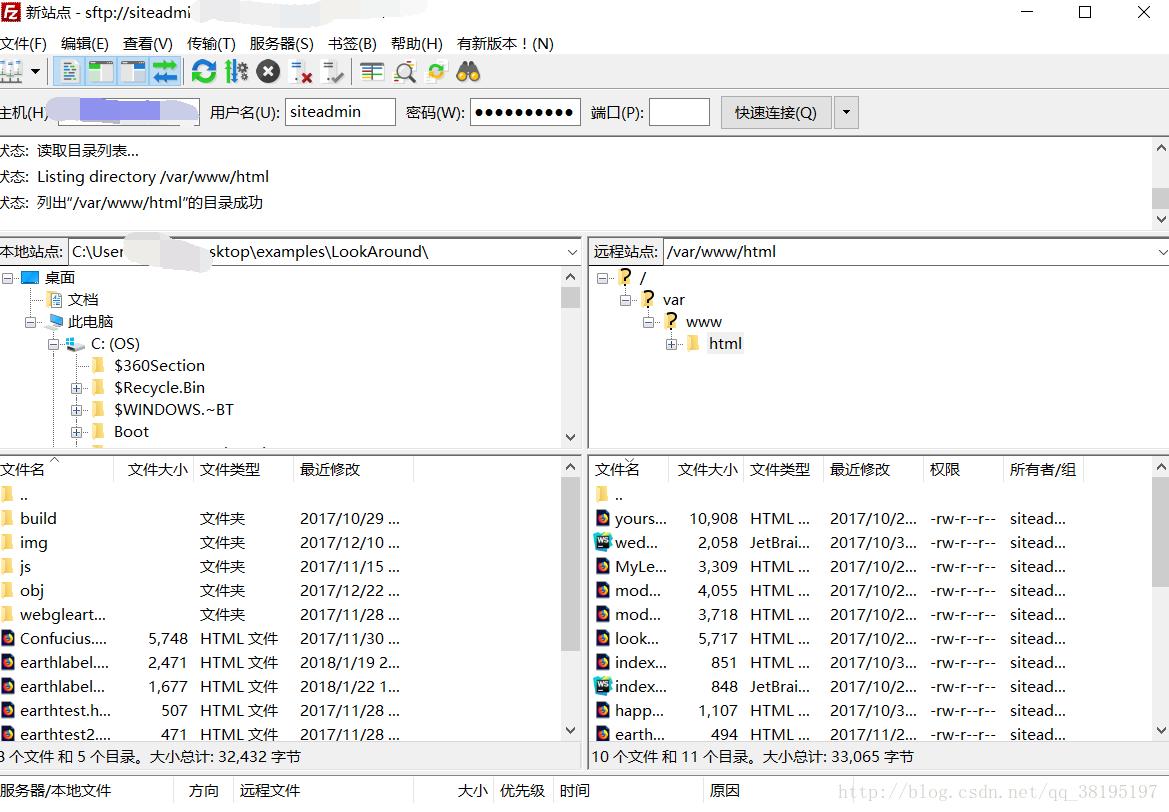Viewport: 1169px width, 812px height.
Task: Select the html folder in remote tree
Action: pyautogui.click(x=725, y=344)
